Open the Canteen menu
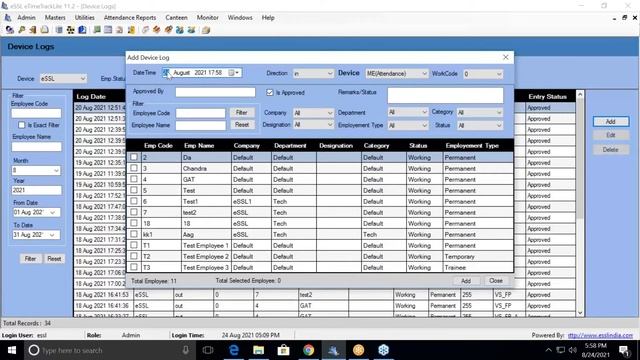640x360 pixels. (x=176, y=18)
